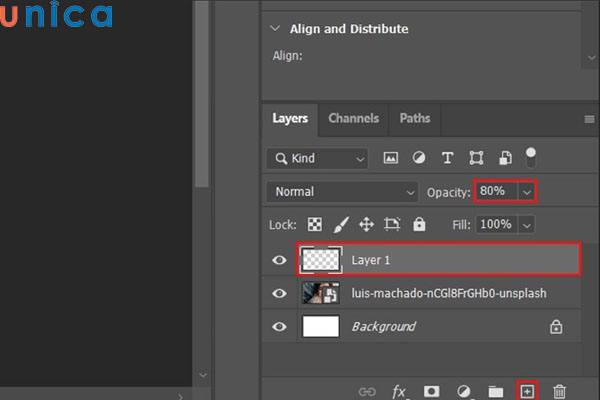Switch to the Paths tab
This screenshot has width=600, height=400.
[414, 118]
